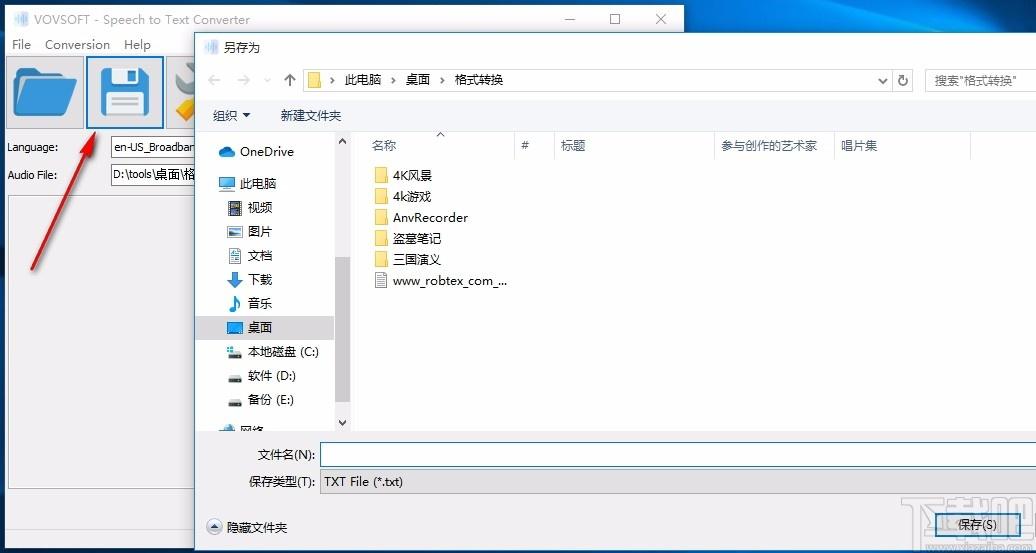Click navigation pane scrollbar up arrow

point(342,141)
